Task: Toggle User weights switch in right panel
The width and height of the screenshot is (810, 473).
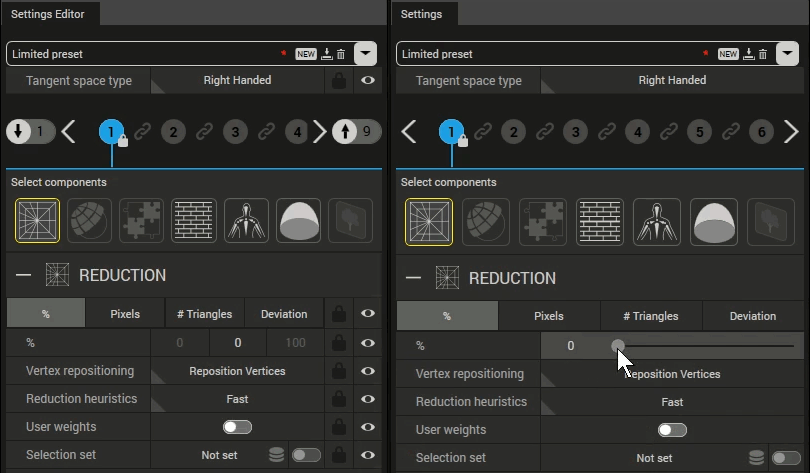Action: (672, 430)
